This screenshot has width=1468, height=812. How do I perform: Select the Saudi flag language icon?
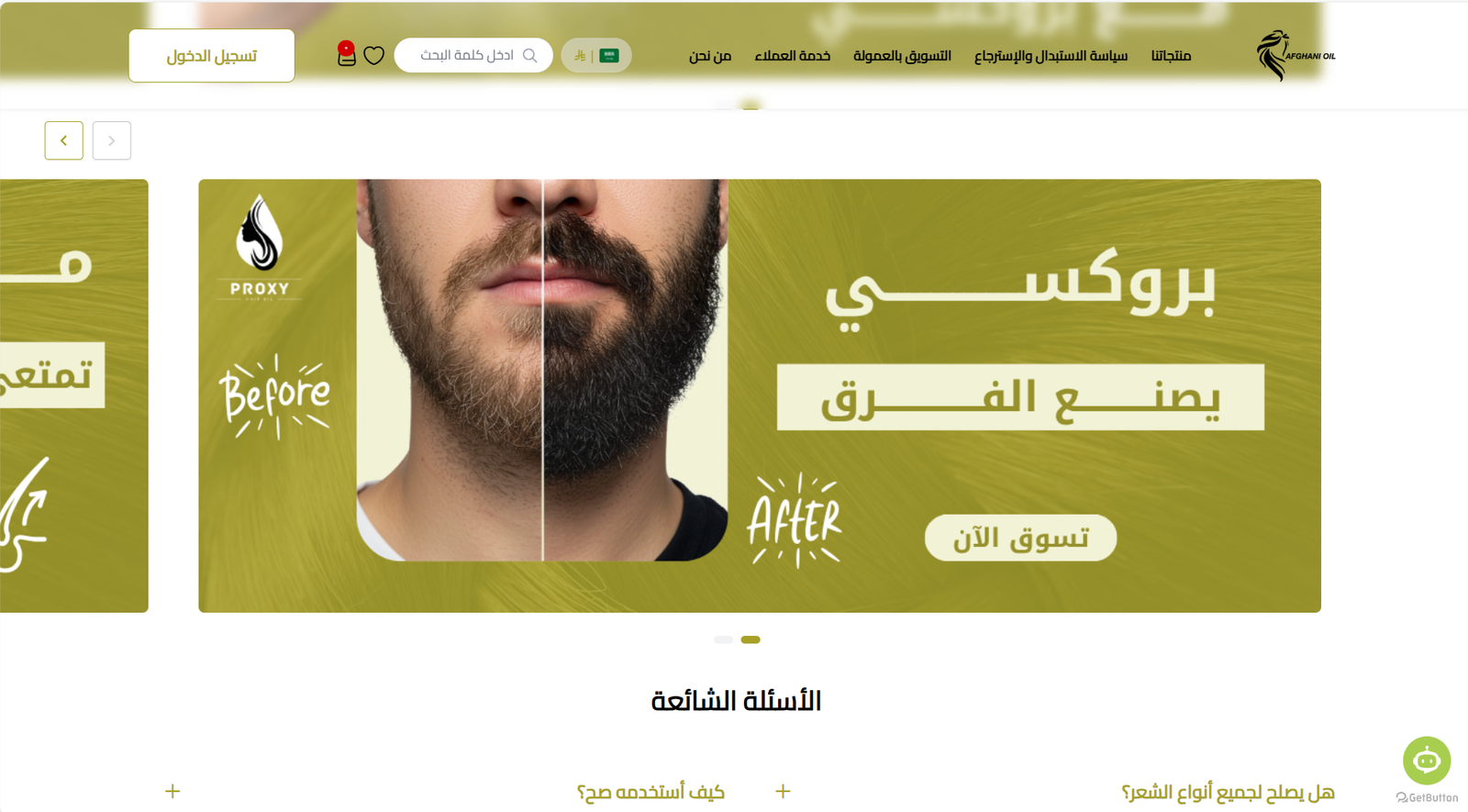[609, 56]
